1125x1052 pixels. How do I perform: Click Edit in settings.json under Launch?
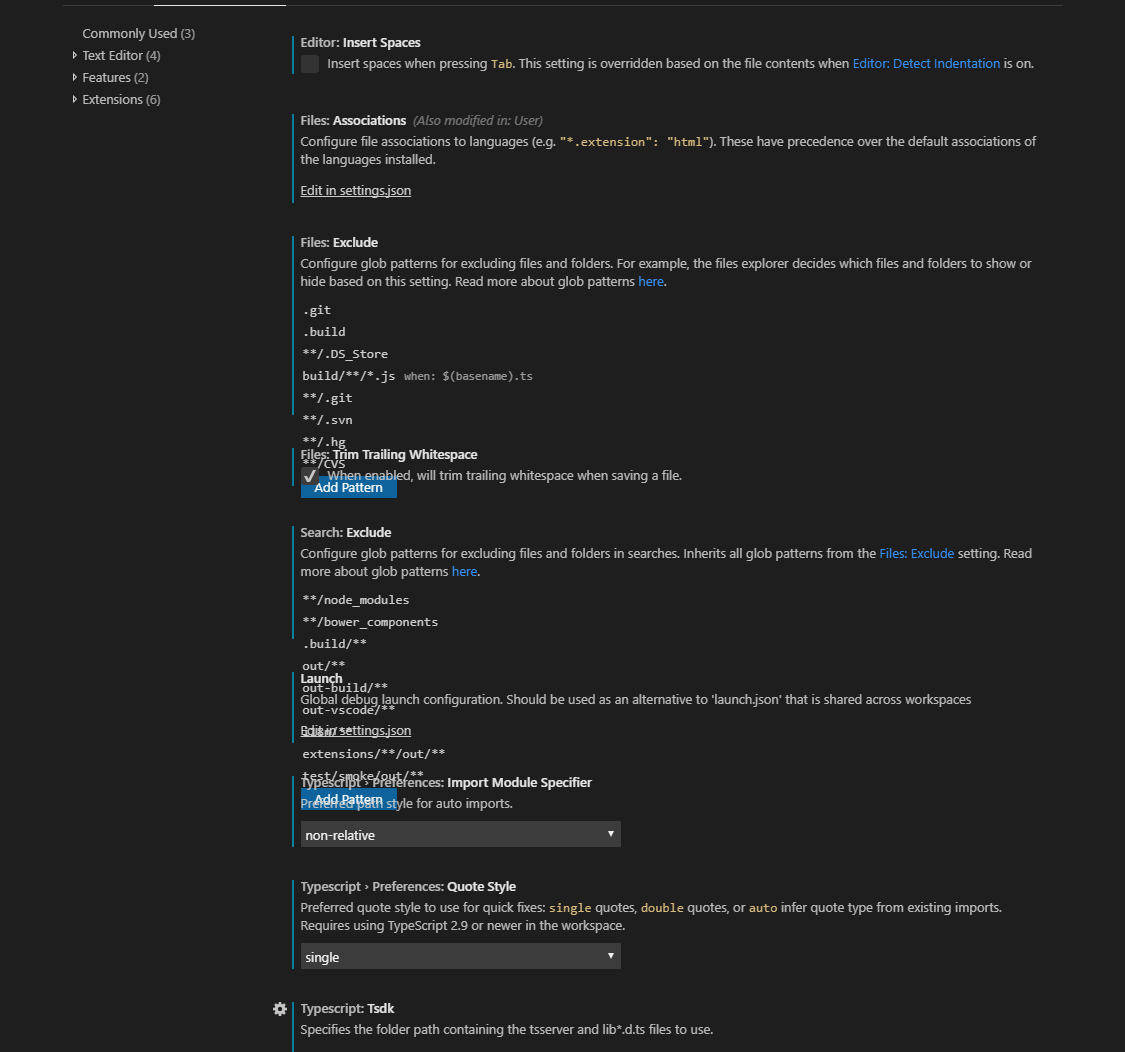[355, 730]
